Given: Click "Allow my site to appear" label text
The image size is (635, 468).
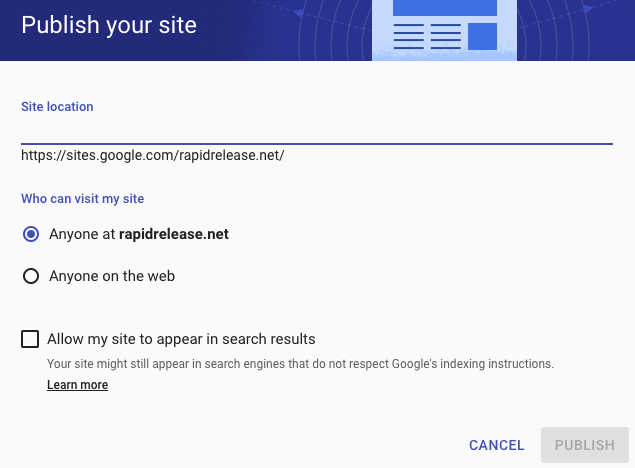Looking at the screenshot, I should 182,339.
